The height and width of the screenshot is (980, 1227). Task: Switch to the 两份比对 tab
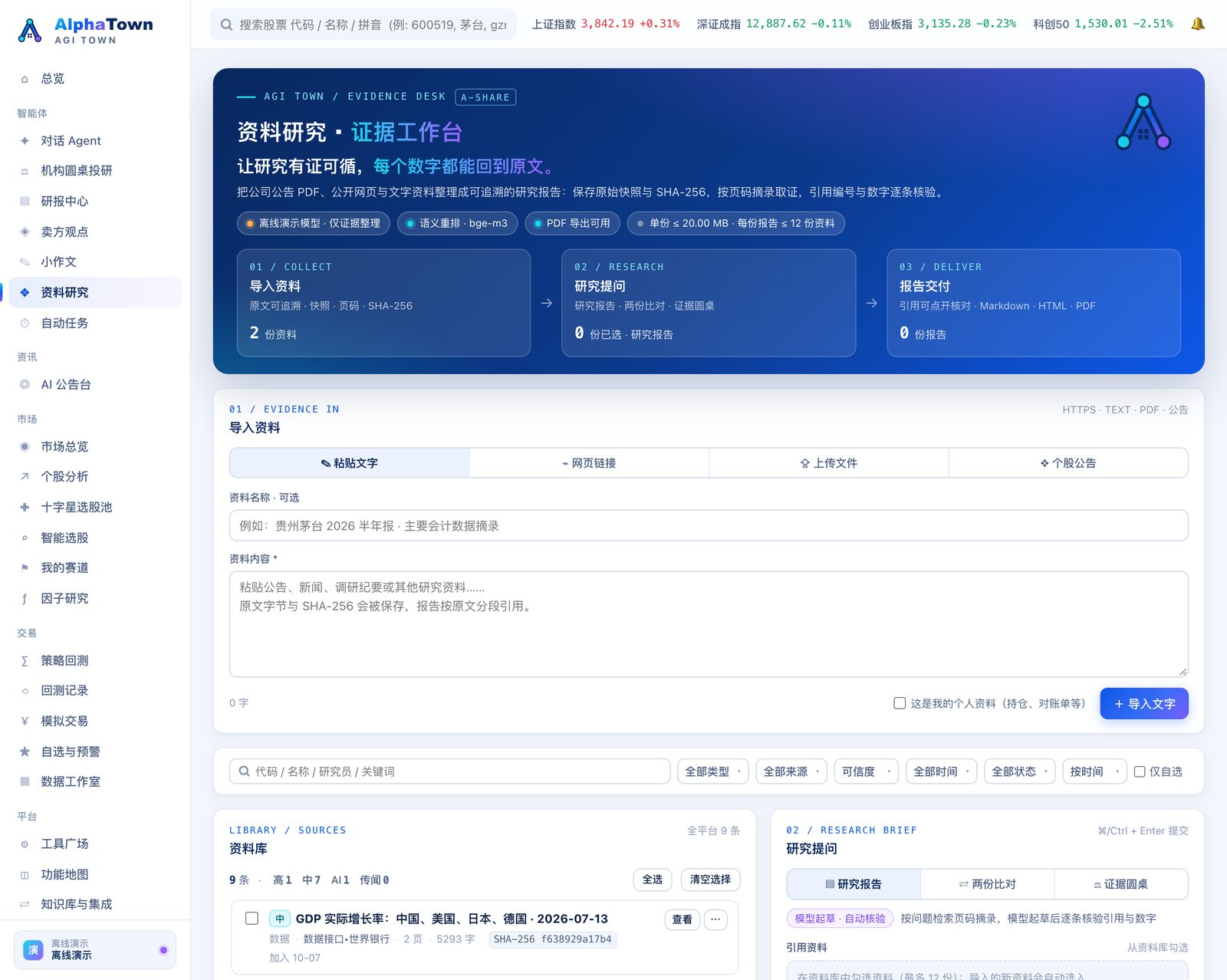[x=987, y=884]
